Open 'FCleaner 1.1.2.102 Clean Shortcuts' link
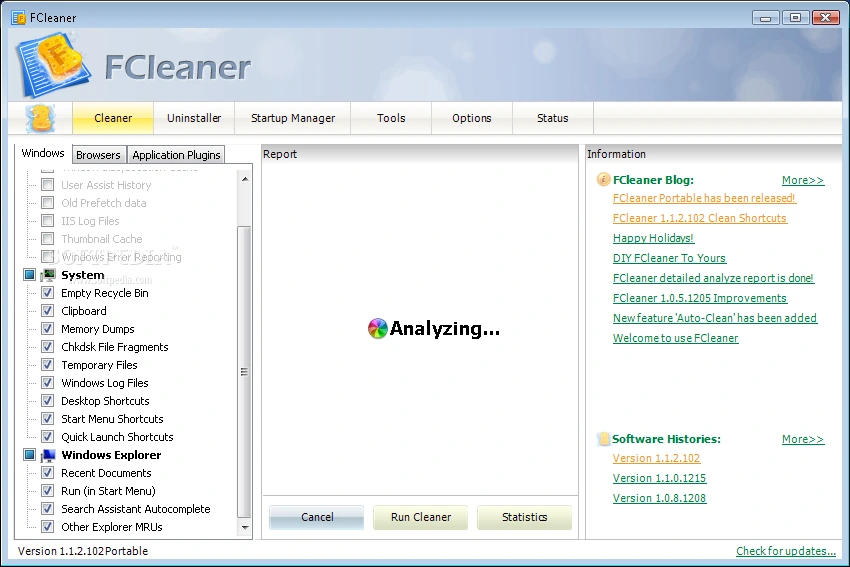850x567 pixels. (x=699, y=218)
